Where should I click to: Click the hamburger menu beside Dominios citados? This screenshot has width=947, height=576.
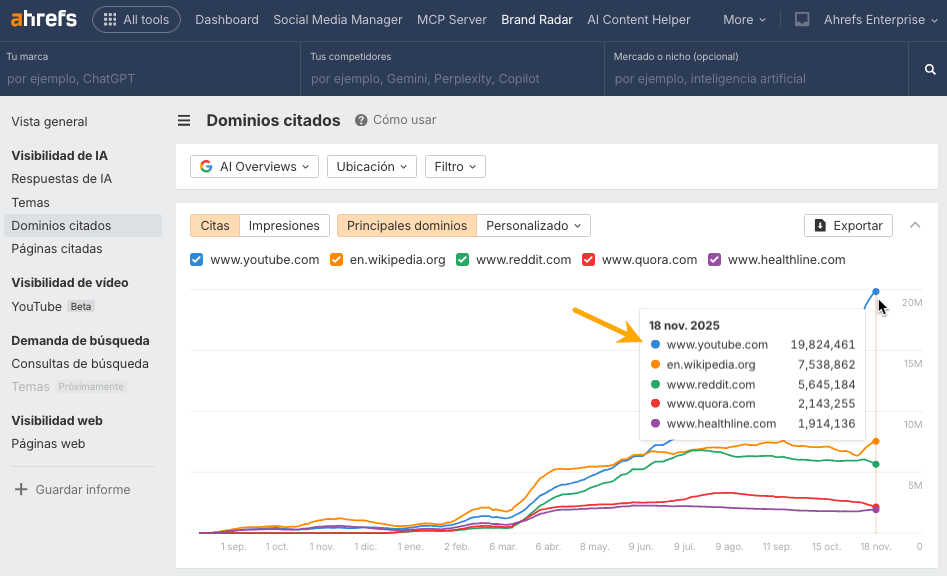184,120
